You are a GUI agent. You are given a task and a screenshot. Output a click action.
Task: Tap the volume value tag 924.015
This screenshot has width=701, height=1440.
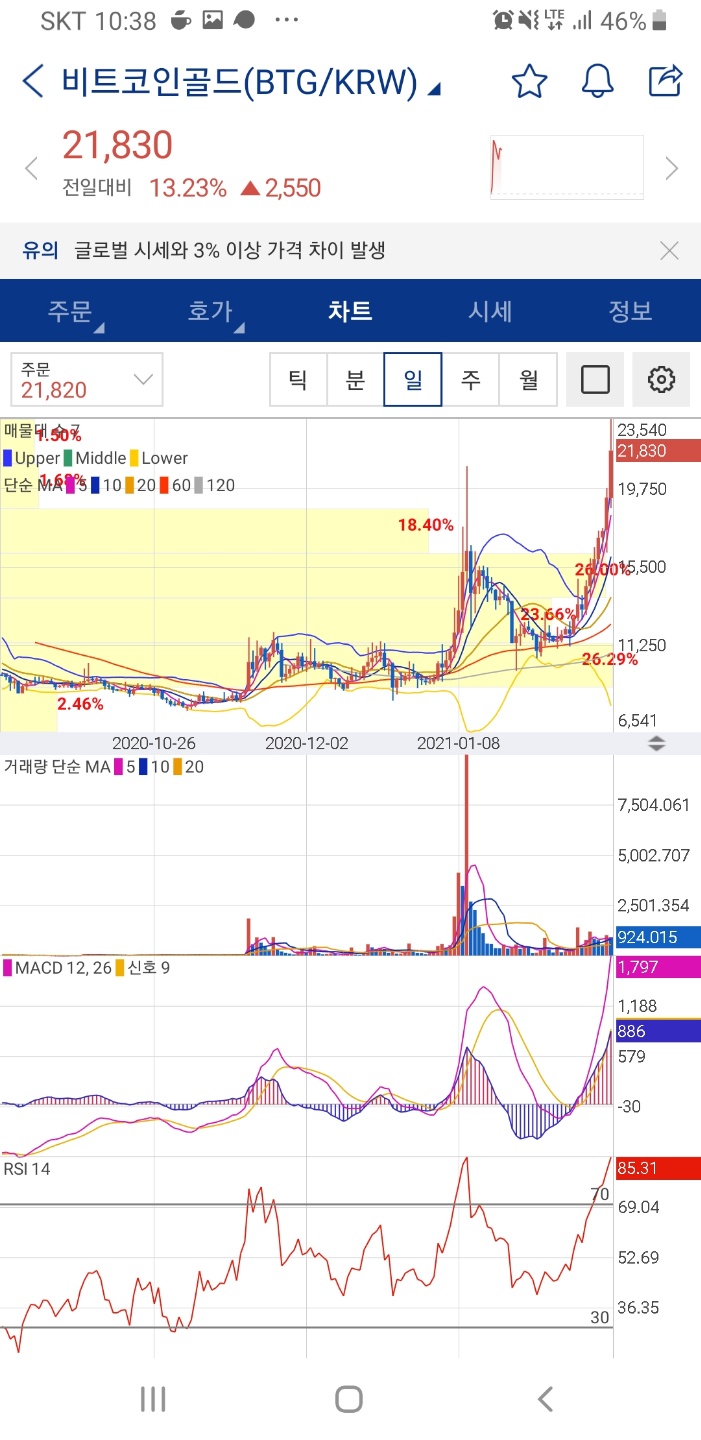[656, 937]
